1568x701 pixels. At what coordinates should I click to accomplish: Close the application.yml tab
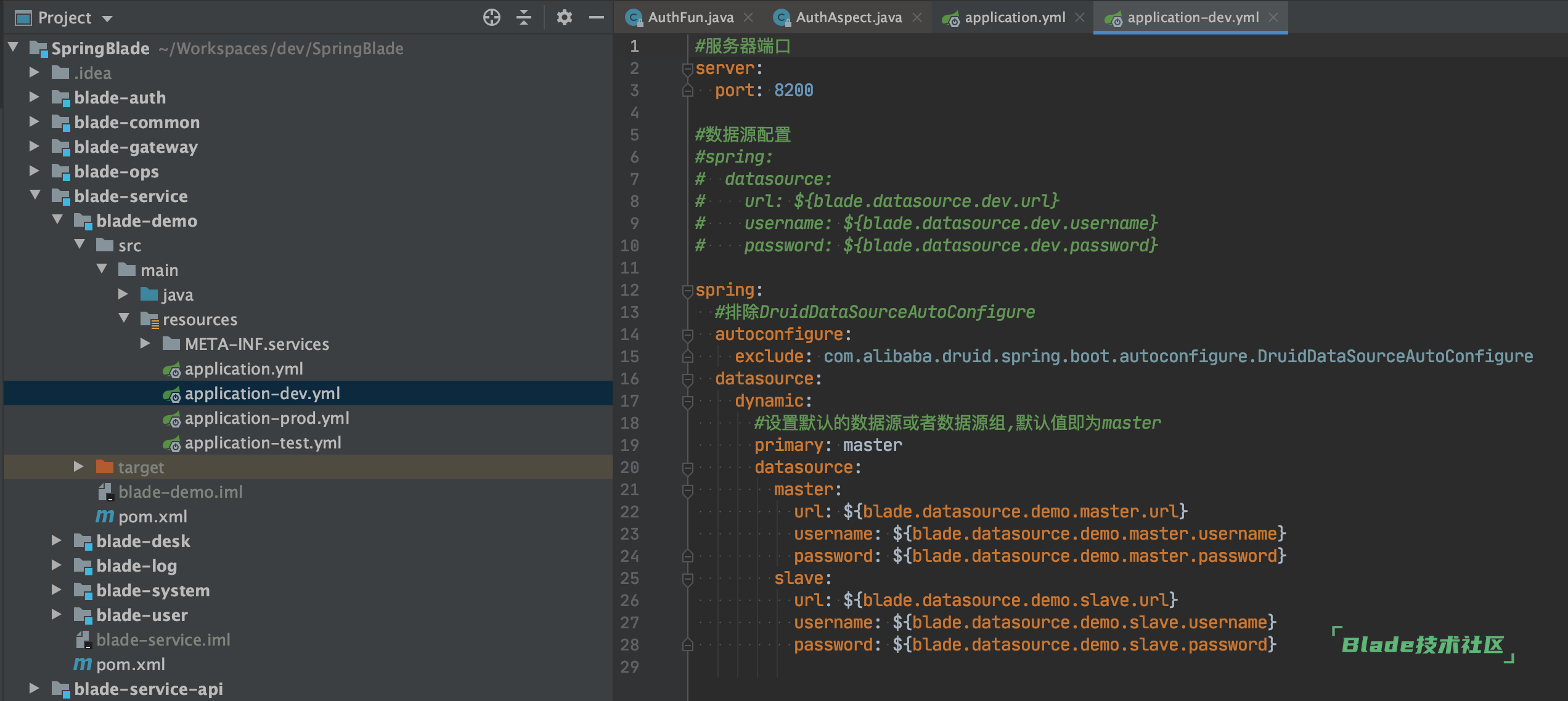(x=1080, y=17)
